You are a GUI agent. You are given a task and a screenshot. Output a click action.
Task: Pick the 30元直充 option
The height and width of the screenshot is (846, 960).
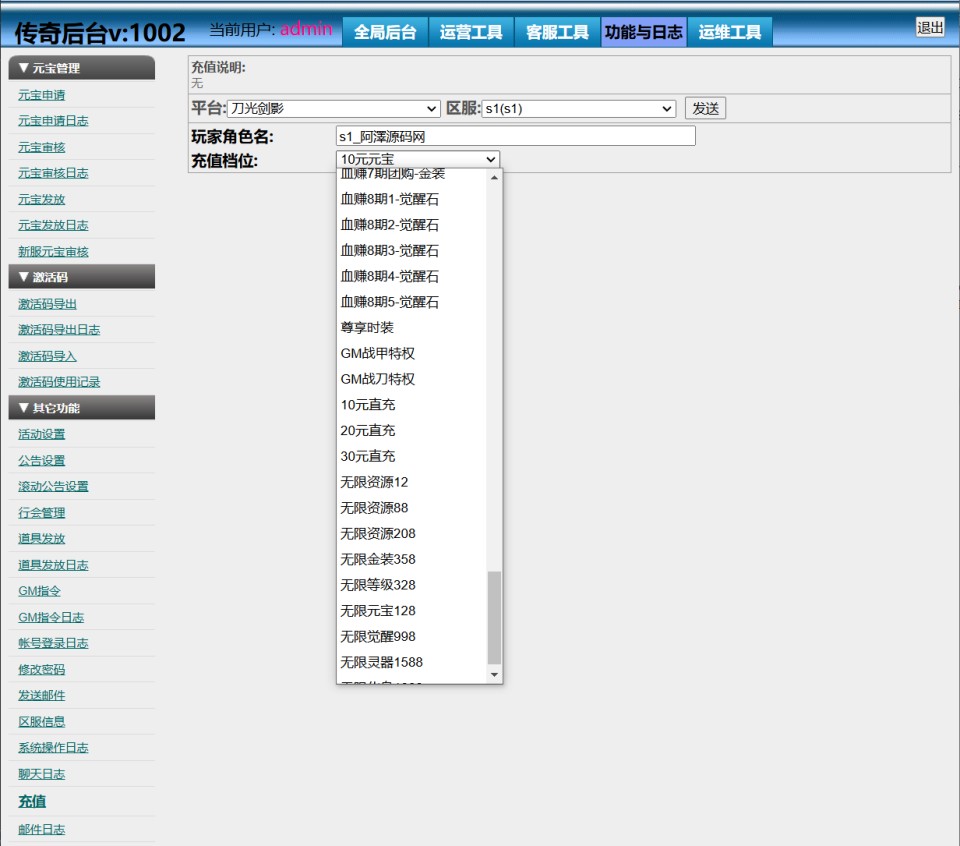tap(368, 456)
